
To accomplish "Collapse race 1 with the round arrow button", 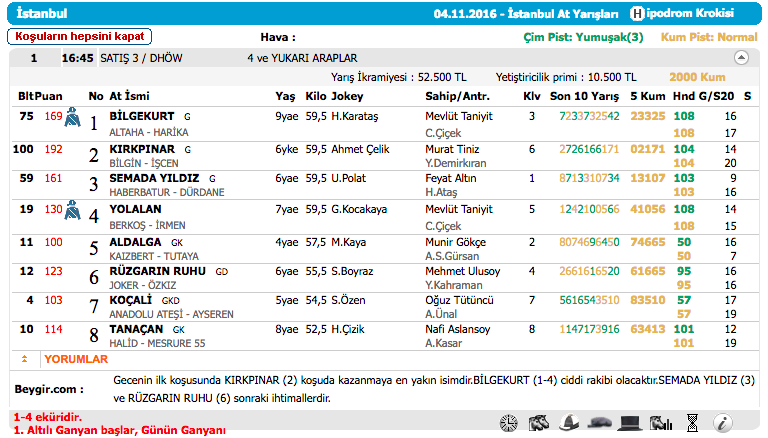I will tap(741, 58).
